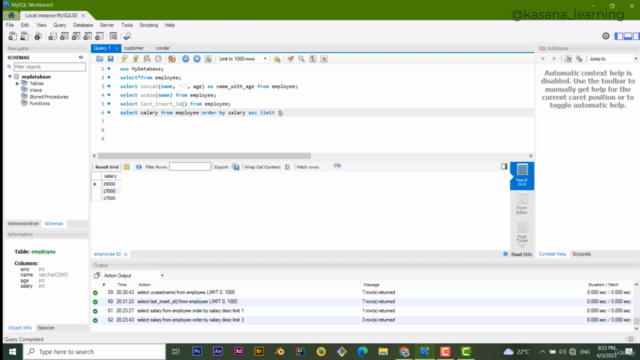The height and width of the screenshot is (360, 640).
Task: Switch to the corder tab
Action: click(163, 48)
